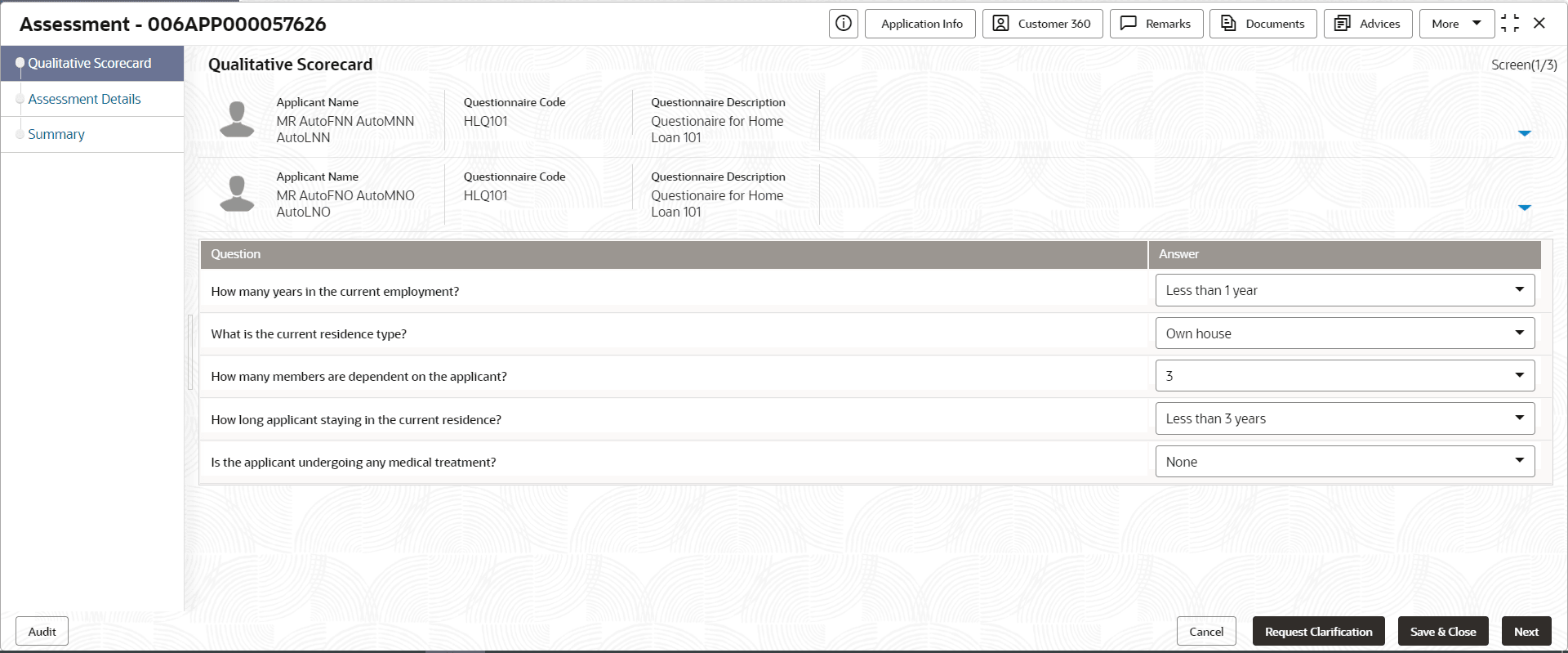Click avatar of applicant AutoFNN AutoMNN AutoLNN
The image size is (1568, 653).
[x=237, y=119]
